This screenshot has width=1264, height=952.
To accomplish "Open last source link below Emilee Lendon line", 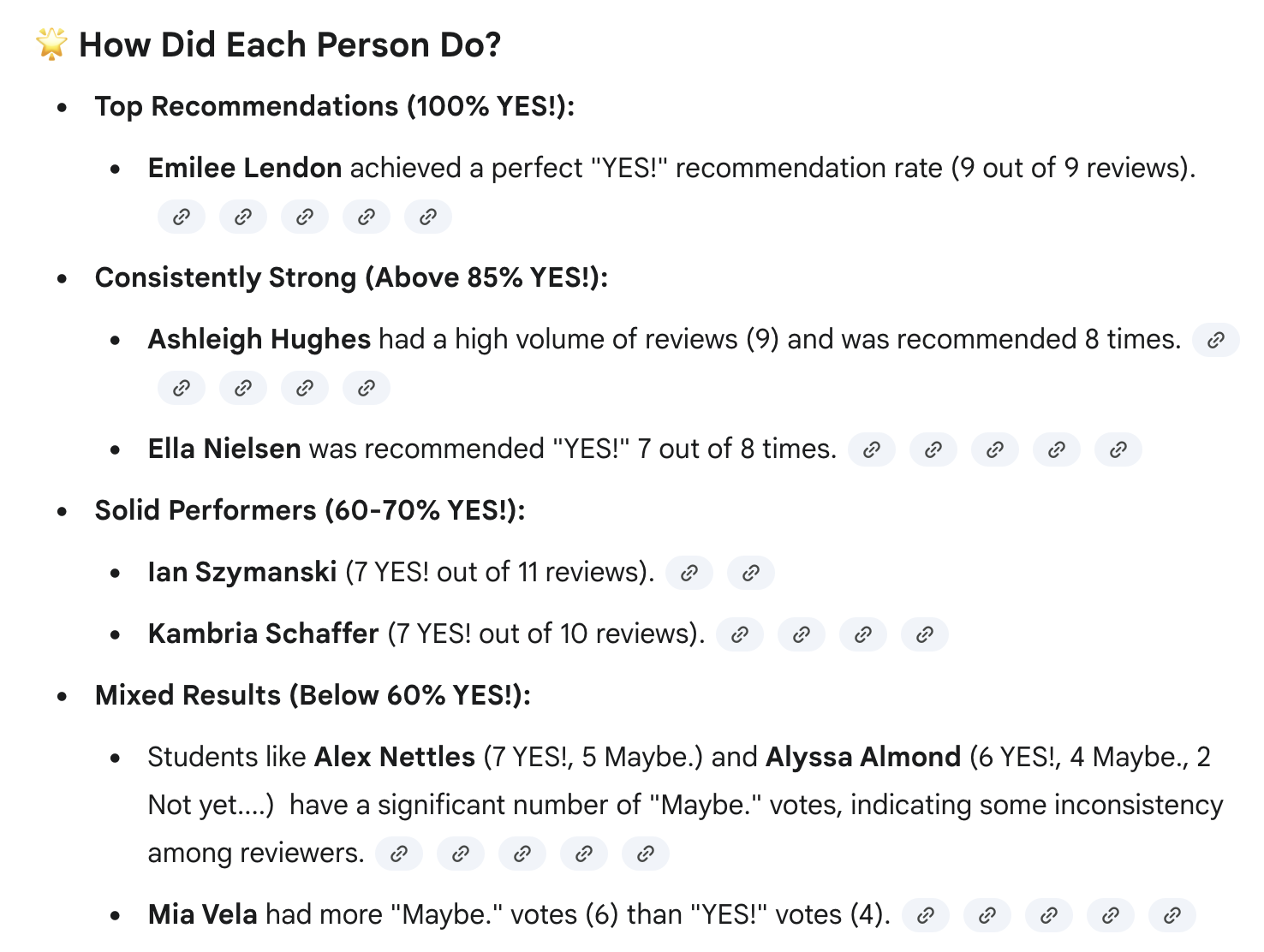I will [428, 217].
